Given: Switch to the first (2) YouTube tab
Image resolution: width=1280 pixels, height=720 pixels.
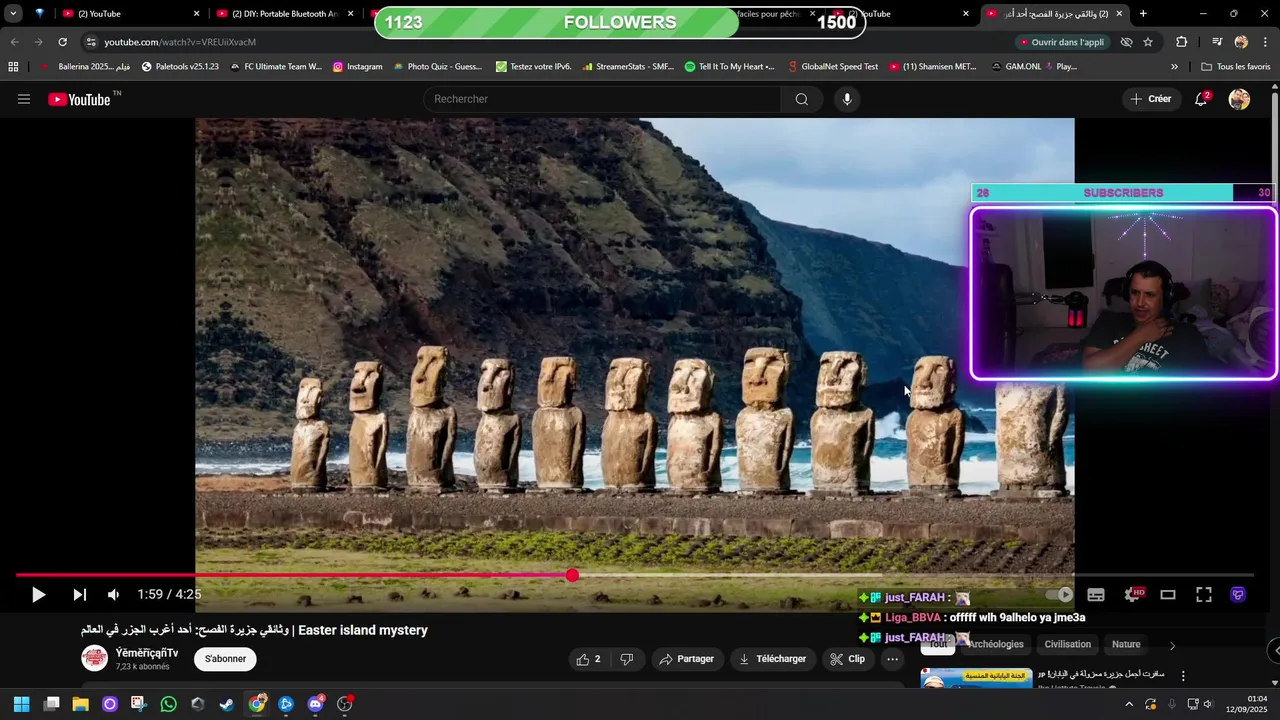Looking at the screenshot, I should pos(130,14).
